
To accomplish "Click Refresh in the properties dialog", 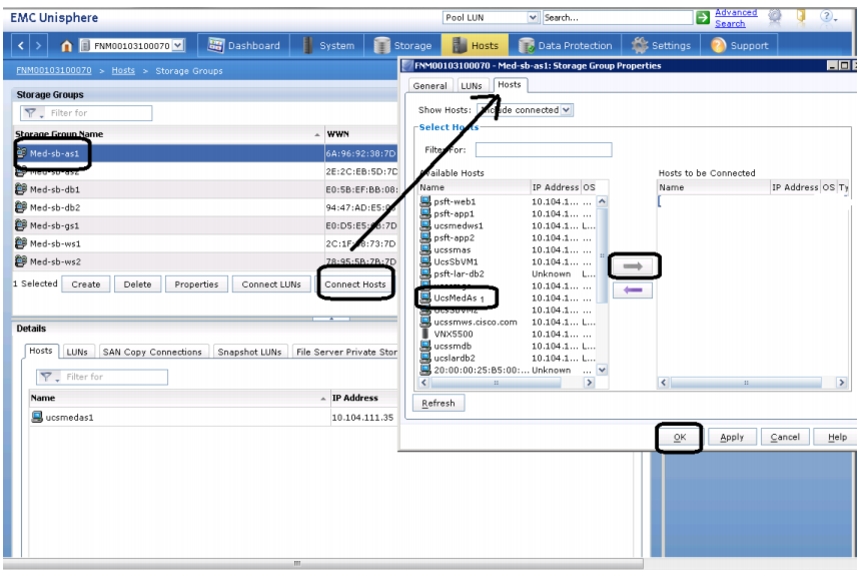I will 438,403.
